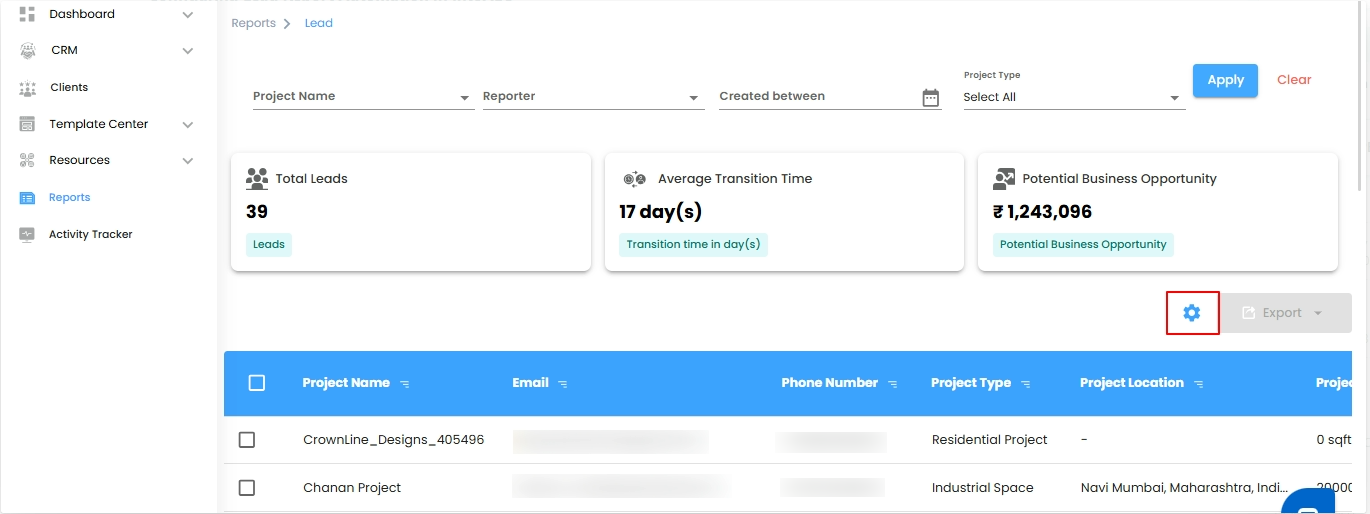The height and width of the screenshot is (514, 1370).
Task: Open the calendar date picker icon
Action: 931,97
